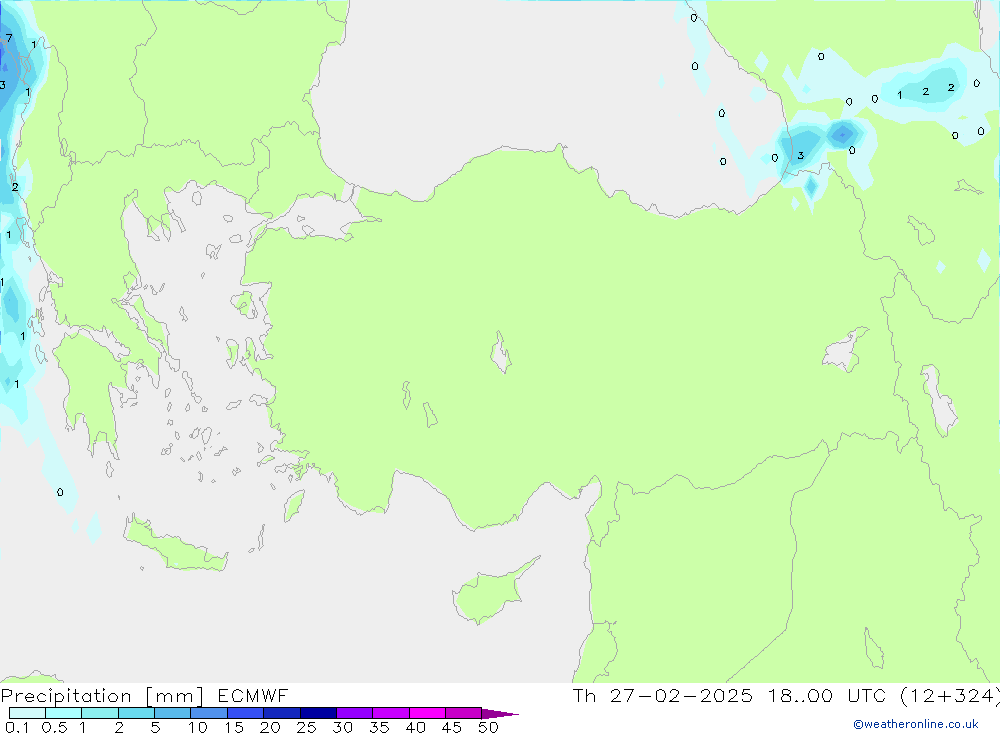Pick the legend swatch between 10 and 15
The height and width of the screenshot is (733, 1000).
tap(209, 713)
